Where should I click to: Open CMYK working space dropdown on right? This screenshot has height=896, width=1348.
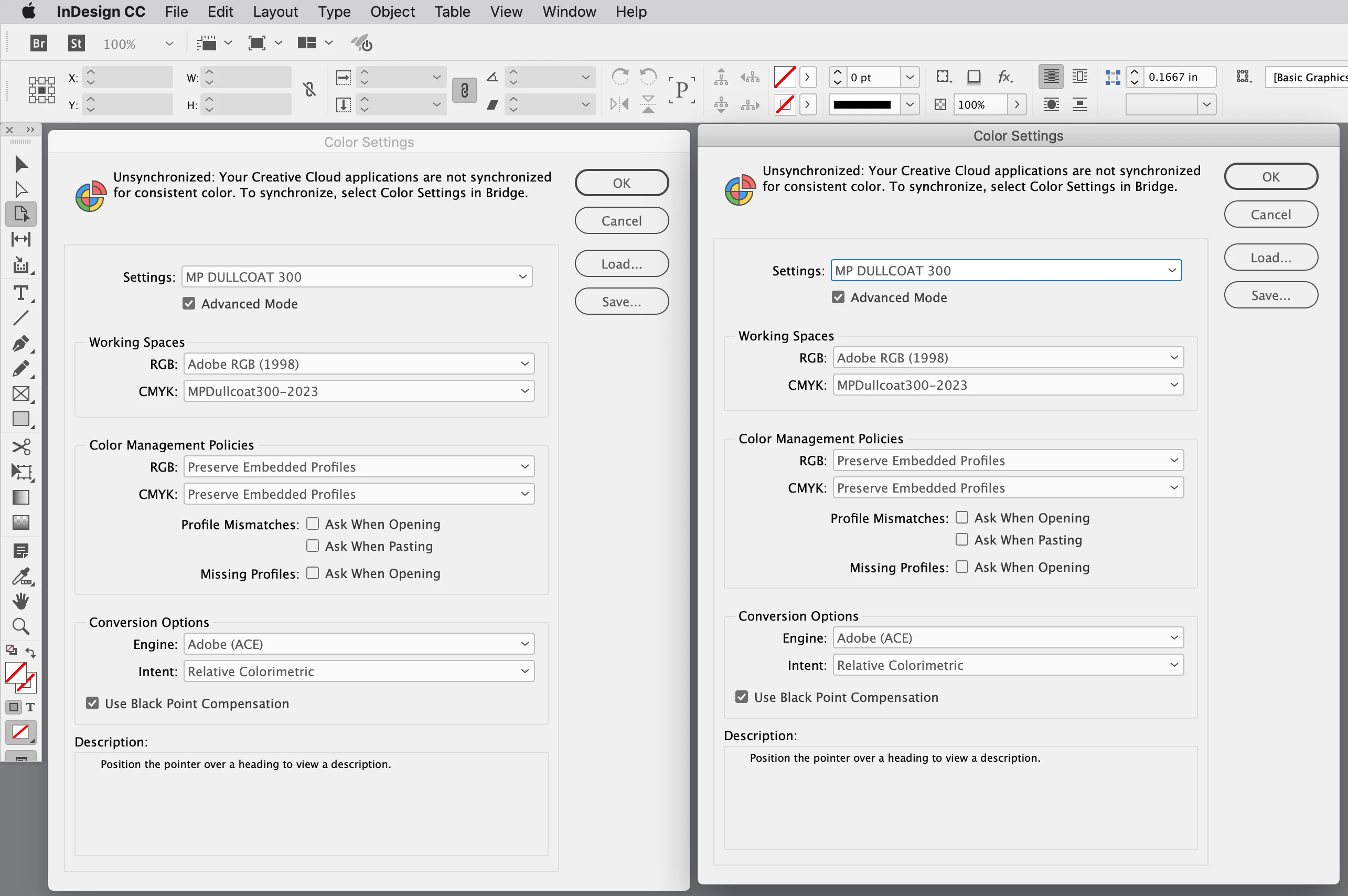point(1008,385)
